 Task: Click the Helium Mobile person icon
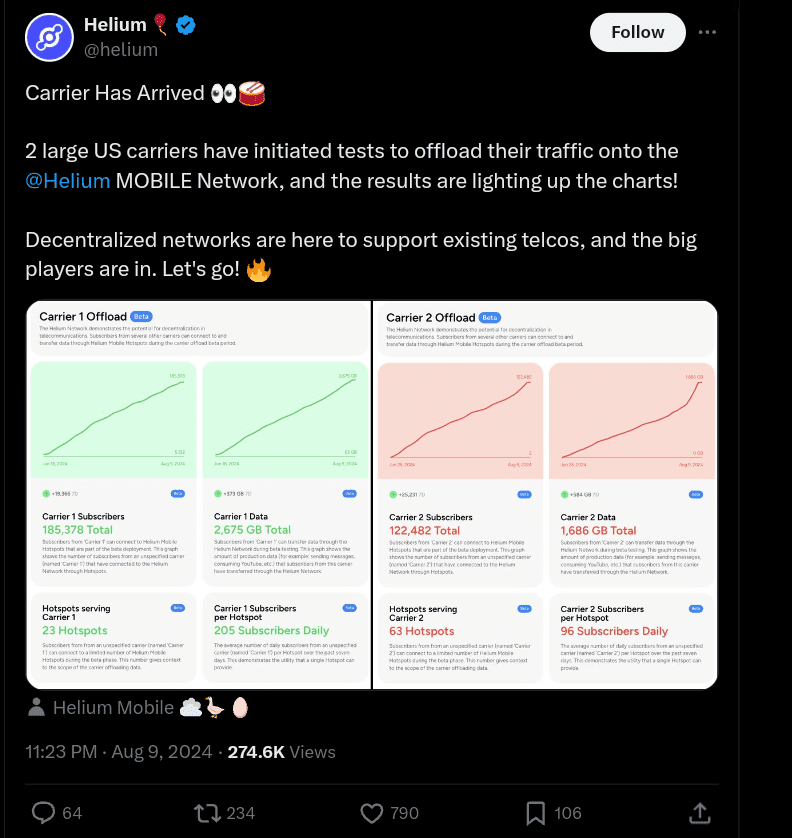click(x=37, y=708)
